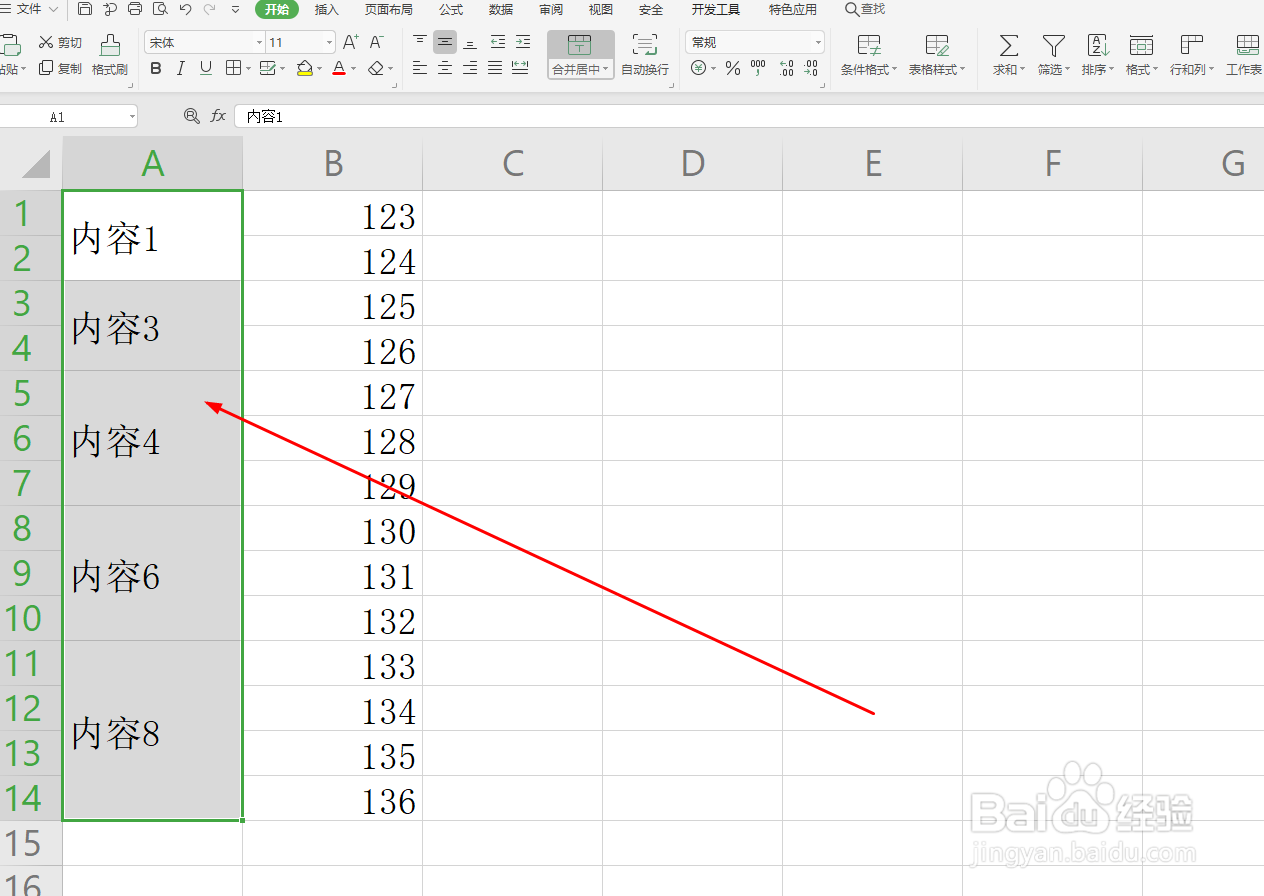Toggle Wrap Text (自动换行)
1264x896 pixels.
(x=645, y=55)
